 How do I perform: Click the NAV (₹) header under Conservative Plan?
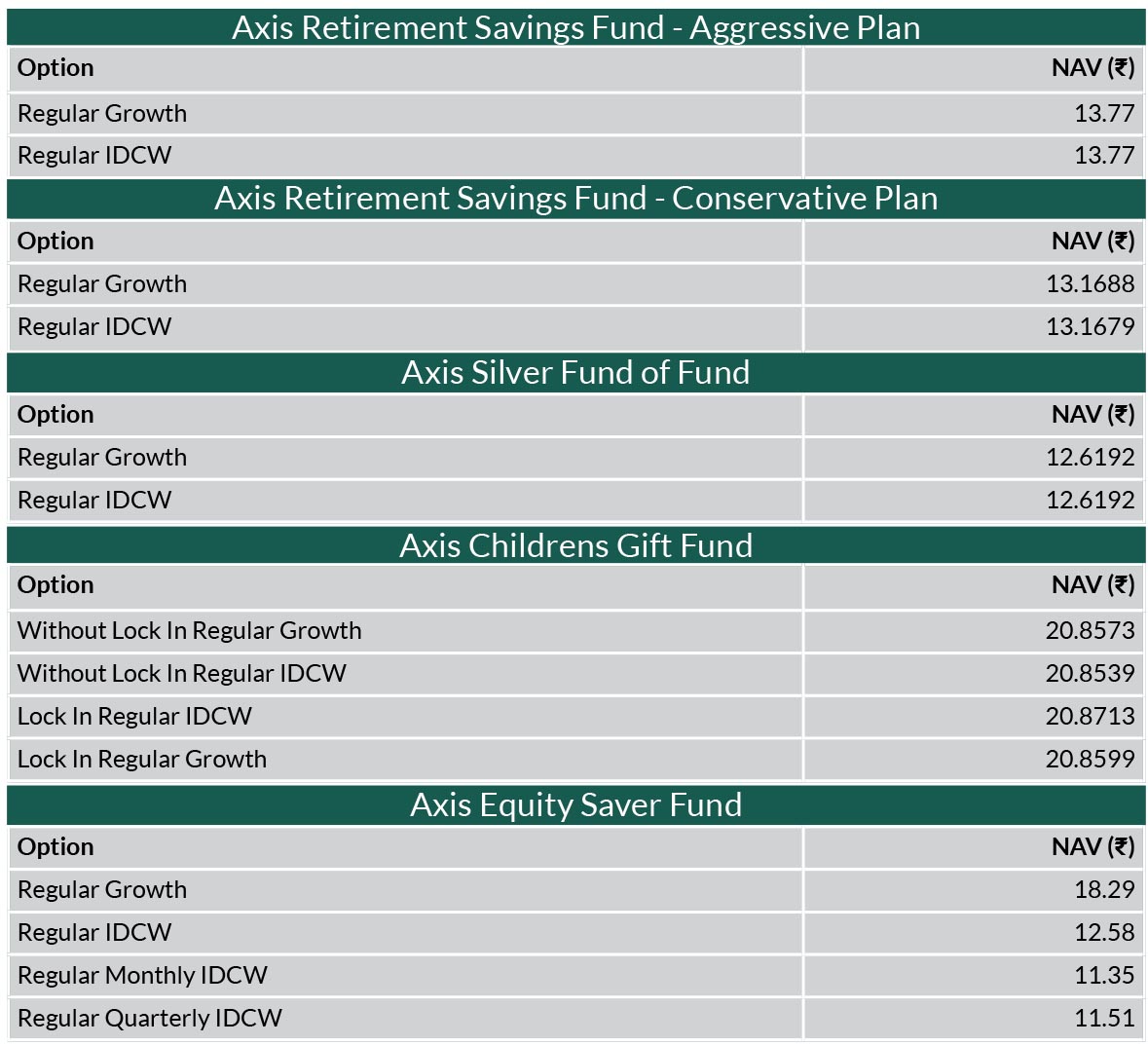tap(1093, 241)
